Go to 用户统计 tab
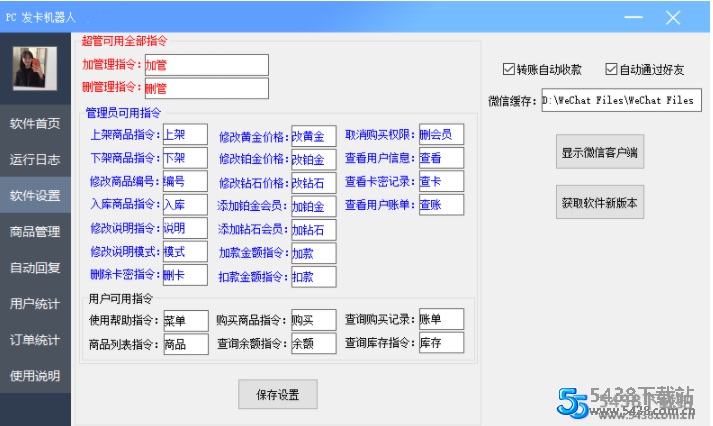The height and width of the screenshot is (426, 713). (x=35, y=304)
